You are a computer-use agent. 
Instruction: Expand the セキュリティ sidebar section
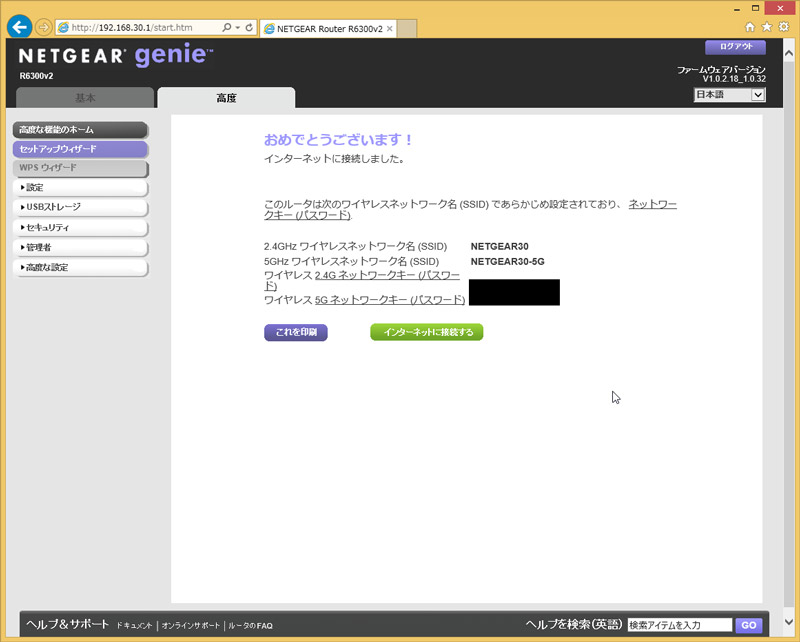(80, 228)
